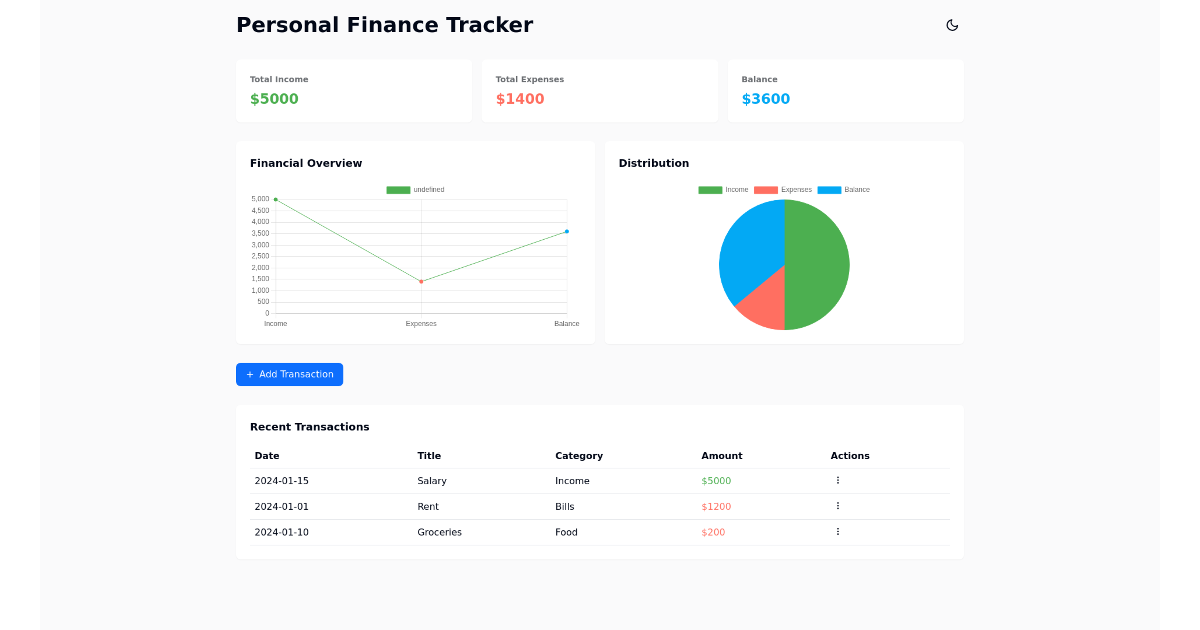Click the Total Expenses summary card
Viewport: 1200px width, 630px height.
(600, 90)
